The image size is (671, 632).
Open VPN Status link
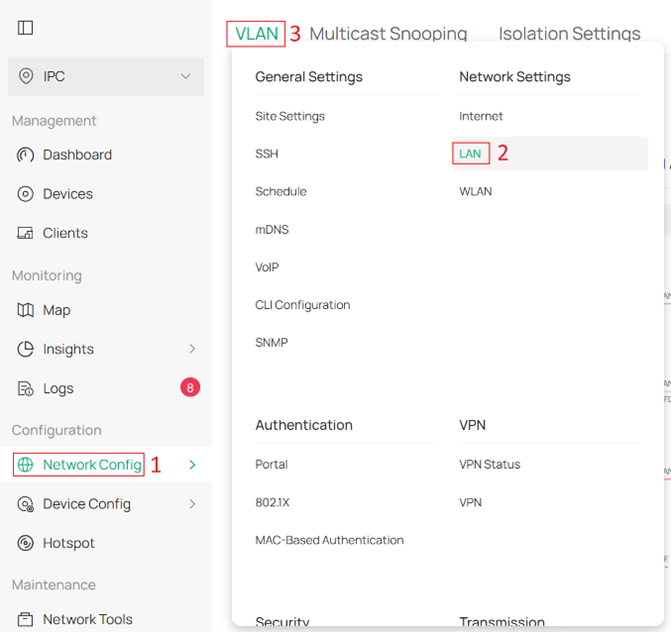pyautogui.click(x=490, y=464)
